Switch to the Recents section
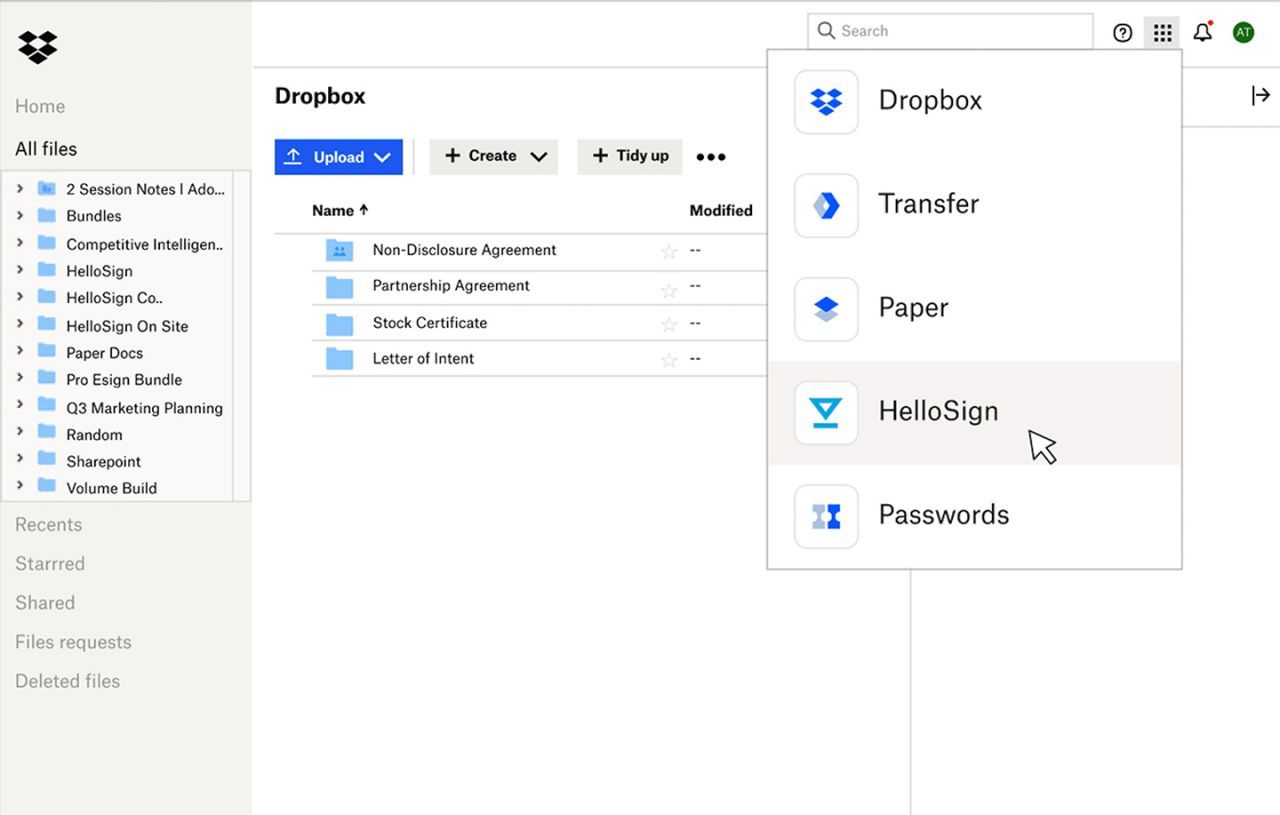 tap(48, 524)
